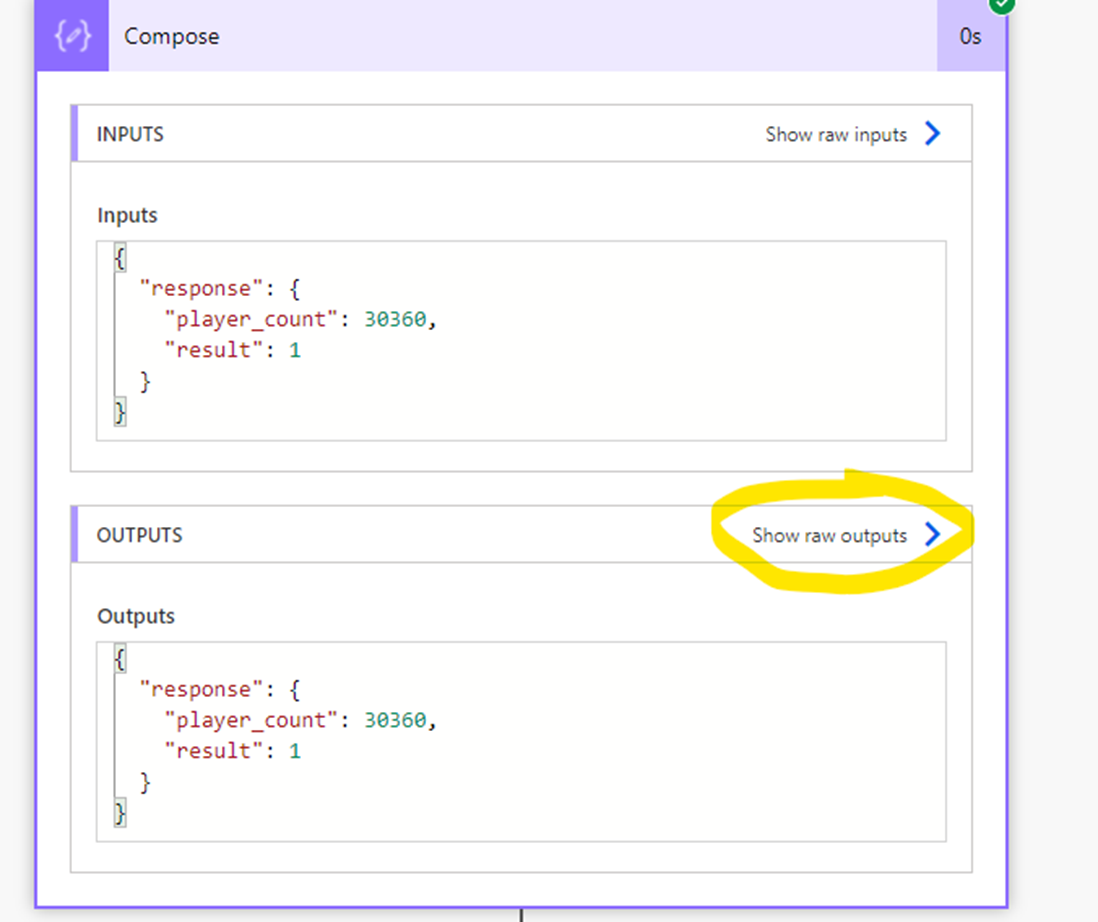Click the response key in the Outputs JSON
This screenshot has height=922, width=1098.
pyautogui.click(x=201, y=688)
